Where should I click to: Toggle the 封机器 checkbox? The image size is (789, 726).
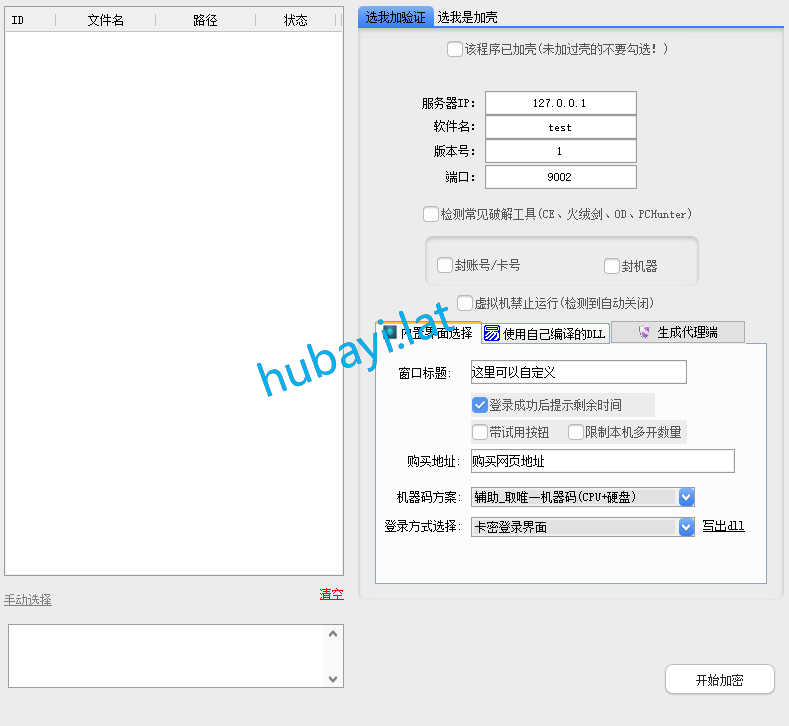click(x=612, y=266)
